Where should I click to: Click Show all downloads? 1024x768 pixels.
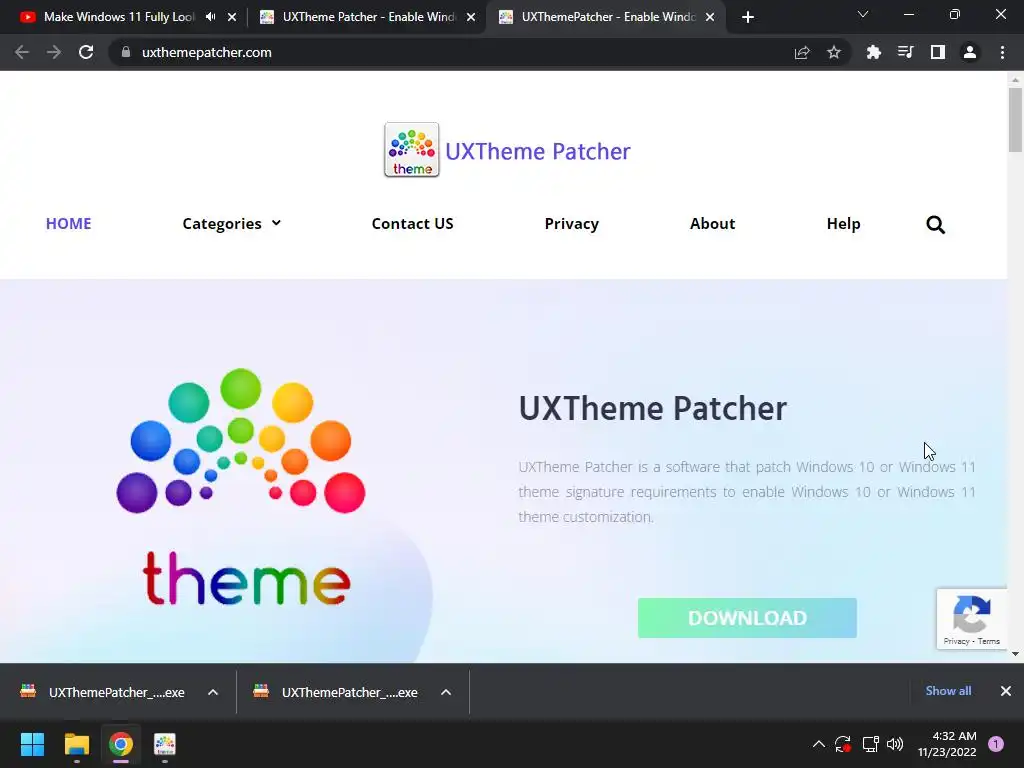point(948,691)
